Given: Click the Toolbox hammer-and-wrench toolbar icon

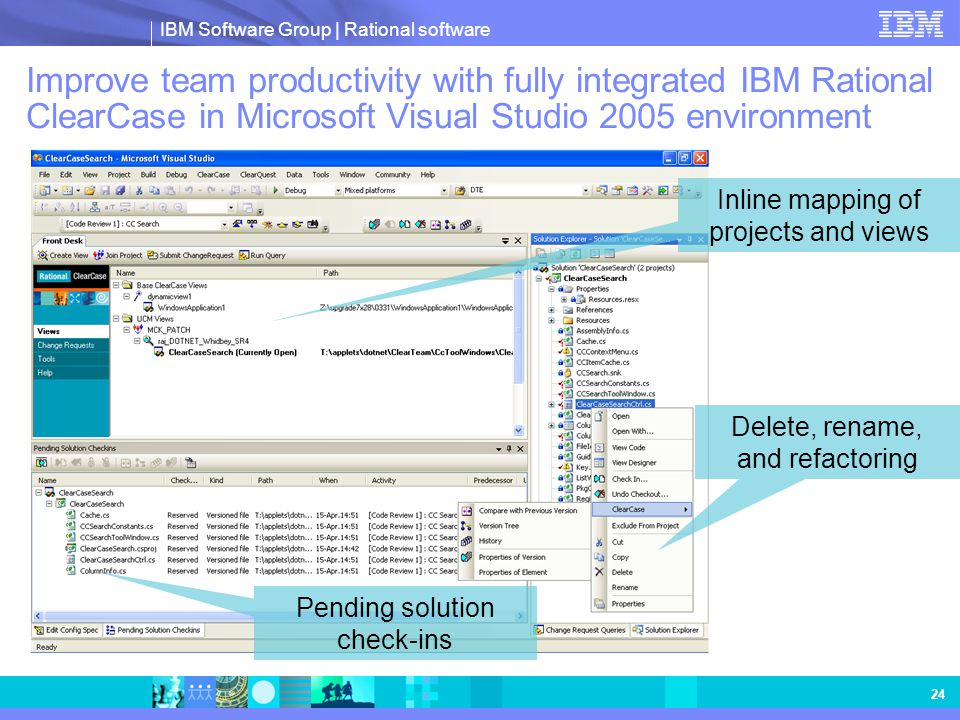Looking at the screenshot, I should [x=648, y=190].
